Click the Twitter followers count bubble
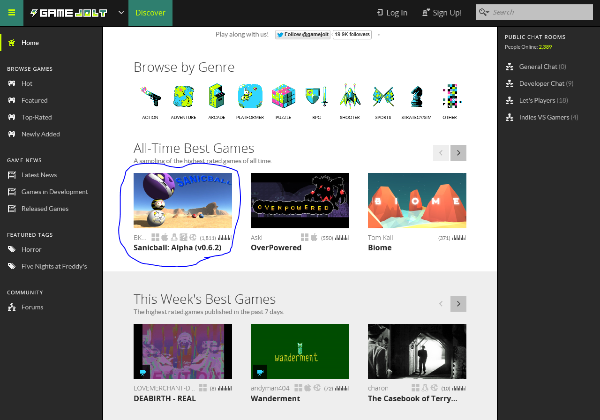This screenshot has height=420, width=600. coord(352,34)
